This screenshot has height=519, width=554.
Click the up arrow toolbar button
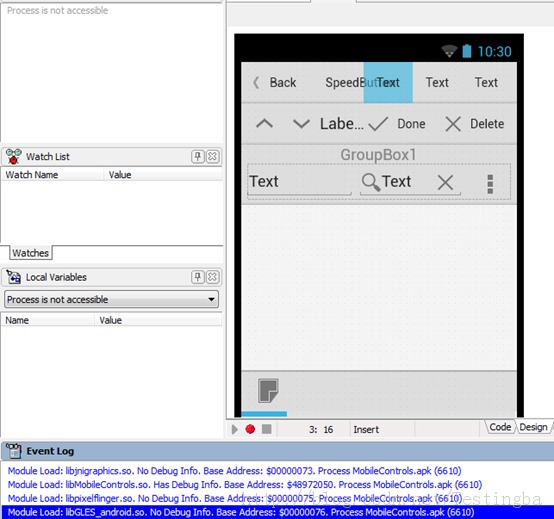264,124
